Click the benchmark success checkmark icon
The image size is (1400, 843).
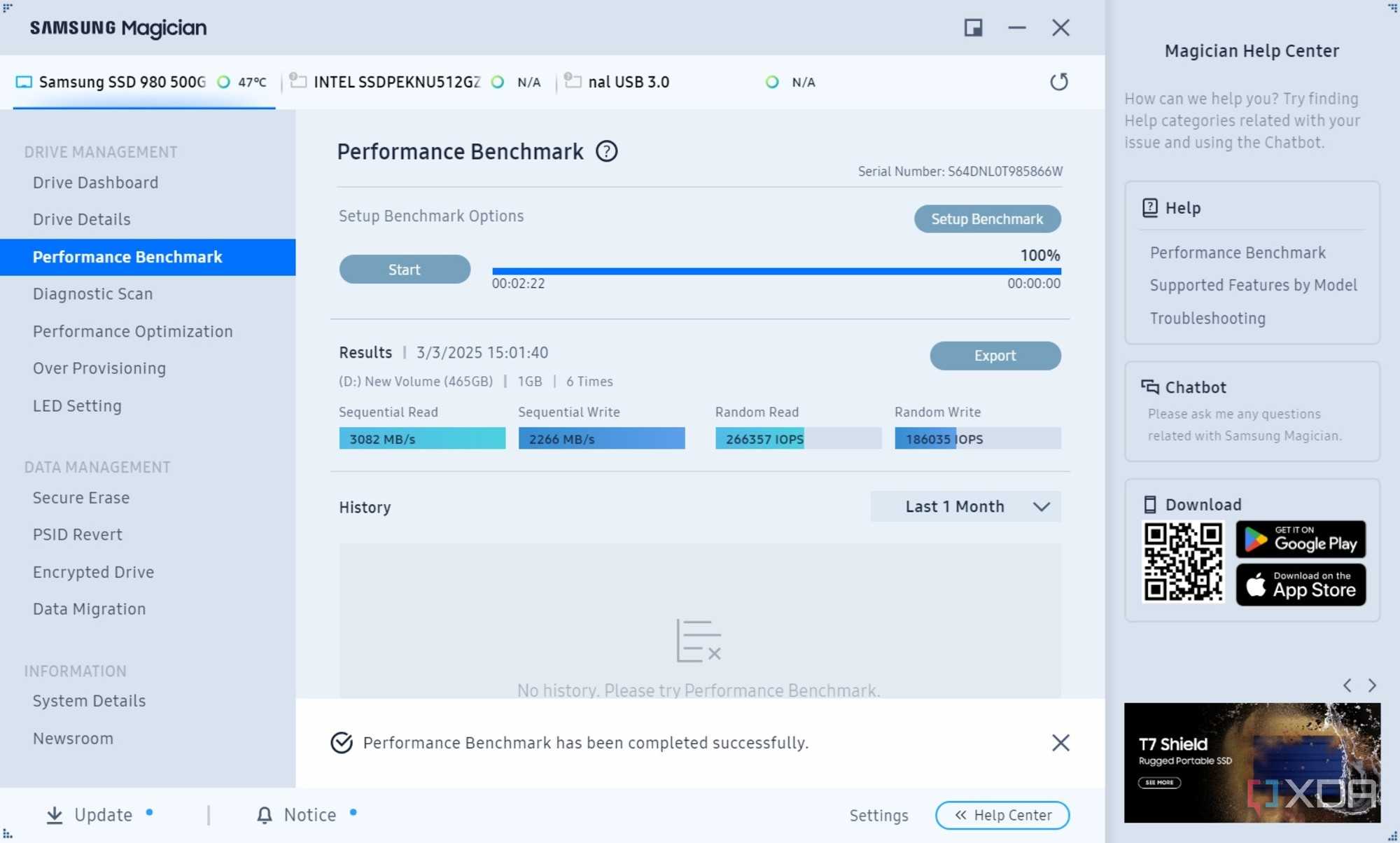click(x=341, y=742)
